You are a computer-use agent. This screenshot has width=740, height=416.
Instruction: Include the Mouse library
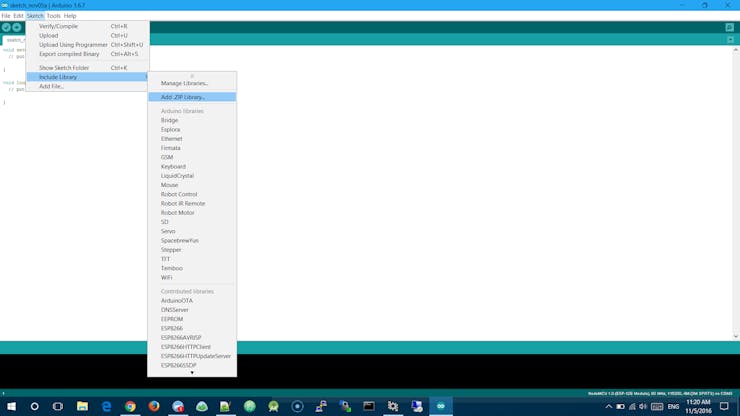click(192, 185)
